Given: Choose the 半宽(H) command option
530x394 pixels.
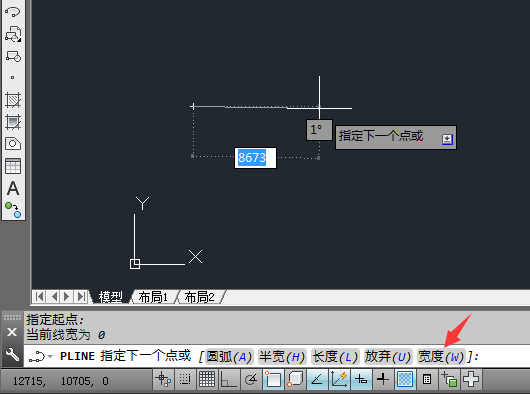Looking at the screenshot, I should tap(282, 357).
